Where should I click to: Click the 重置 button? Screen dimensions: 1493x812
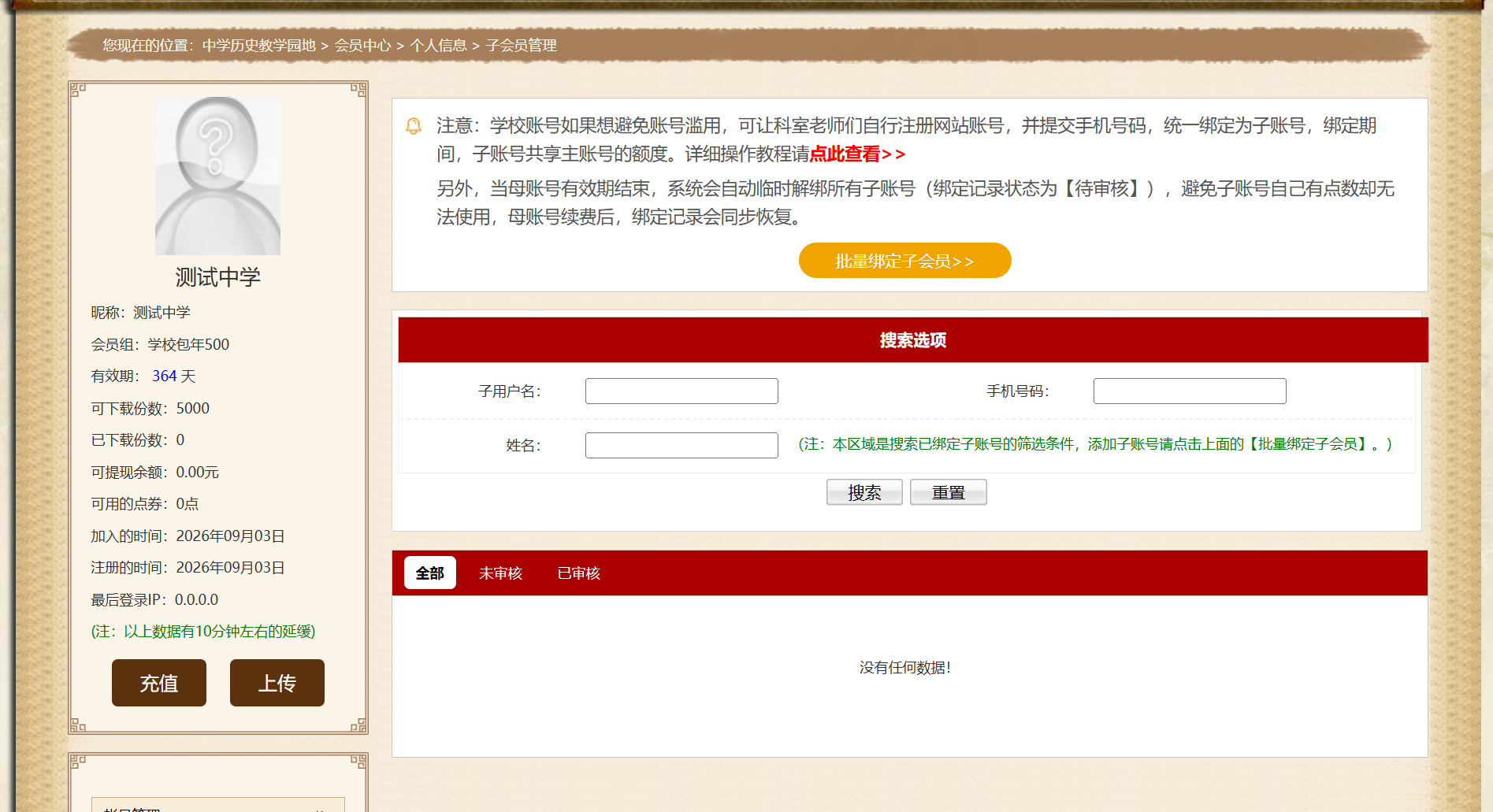tap(949, 492)
